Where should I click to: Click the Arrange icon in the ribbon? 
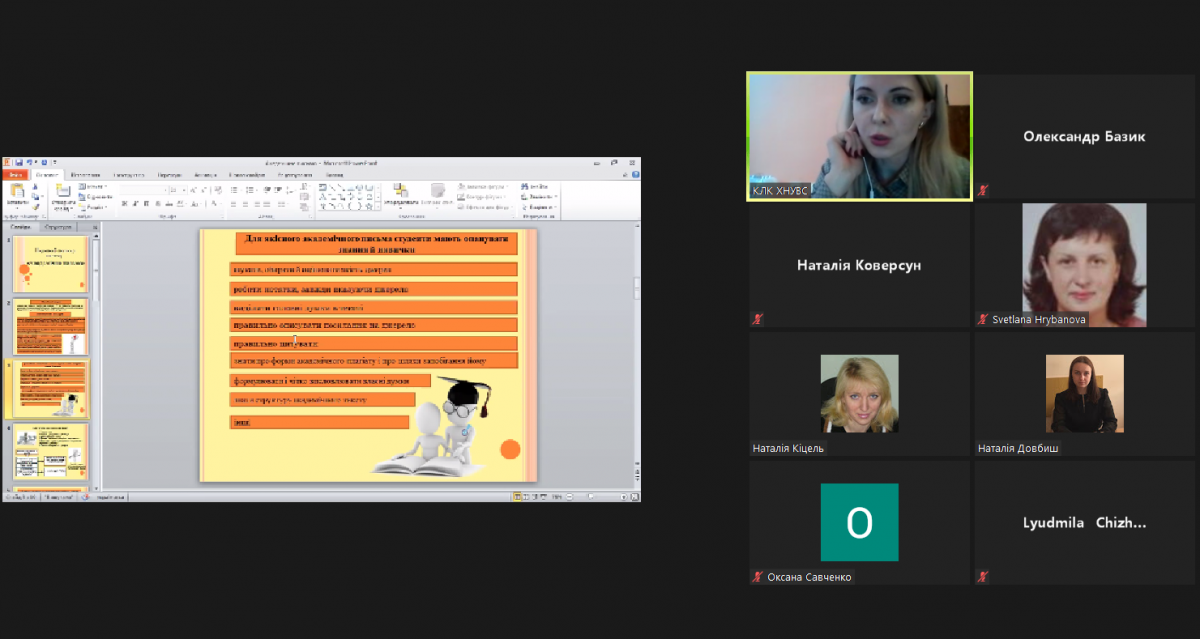pyautogui.click(x=400, y=190)
